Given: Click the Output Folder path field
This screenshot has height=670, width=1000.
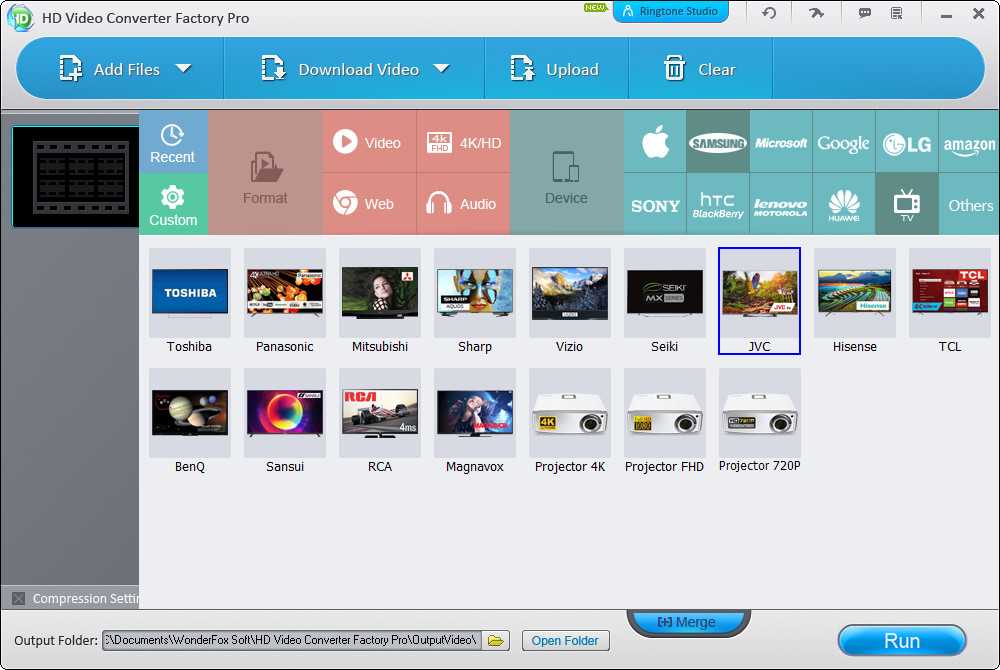Looking at the screenshot, I should tap(292, 640).
